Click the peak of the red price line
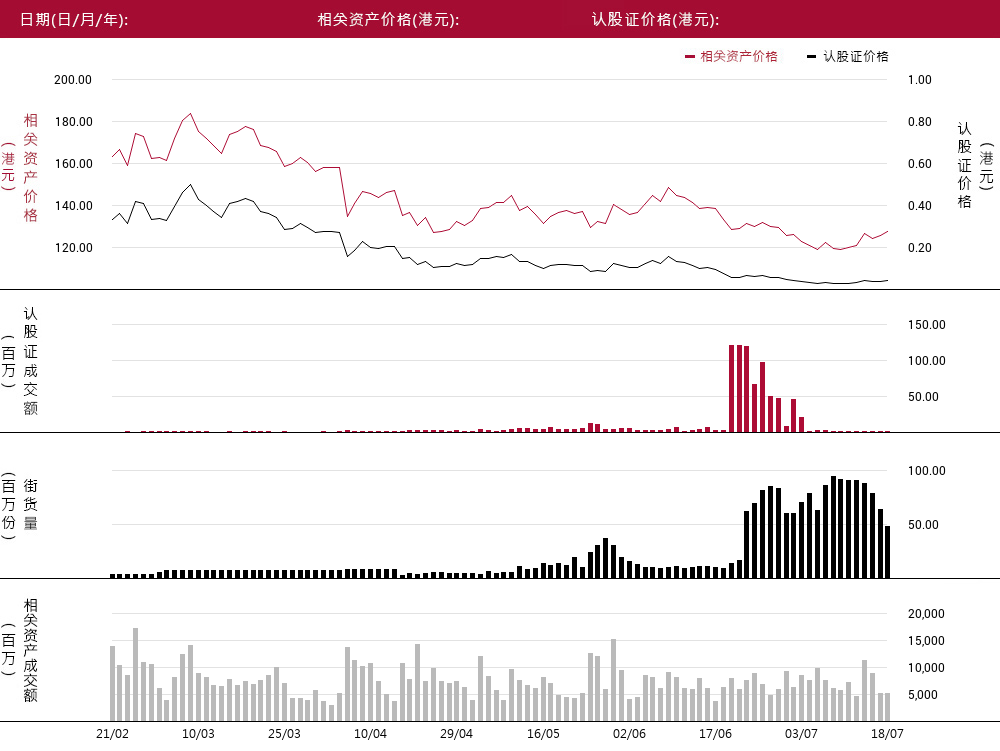 pyautogui.click(x=190, y=114)
